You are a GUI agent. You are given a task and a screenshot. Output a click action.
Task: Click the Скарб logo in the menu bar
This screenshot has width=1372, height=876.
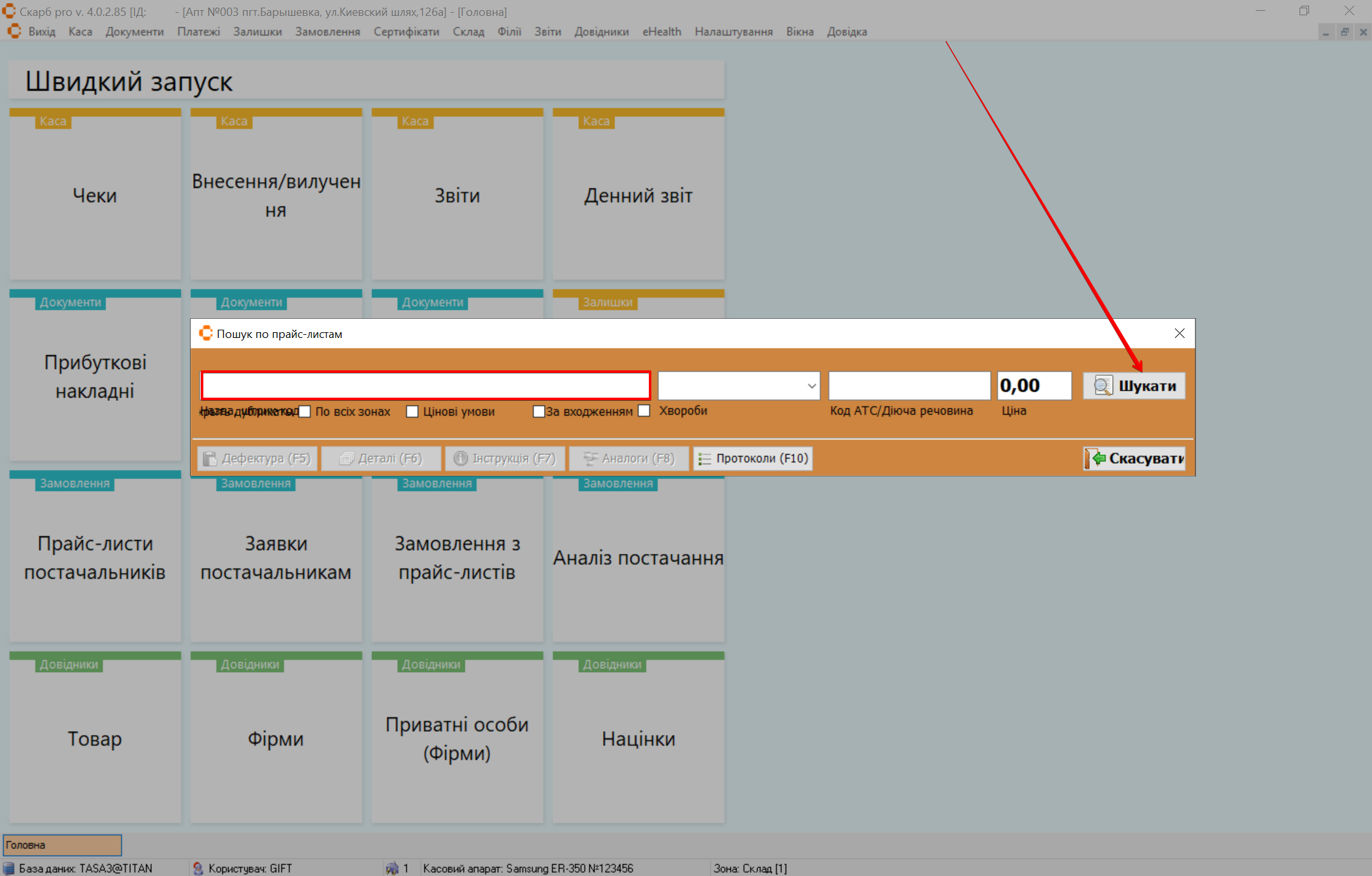click(x=14, y=31)
